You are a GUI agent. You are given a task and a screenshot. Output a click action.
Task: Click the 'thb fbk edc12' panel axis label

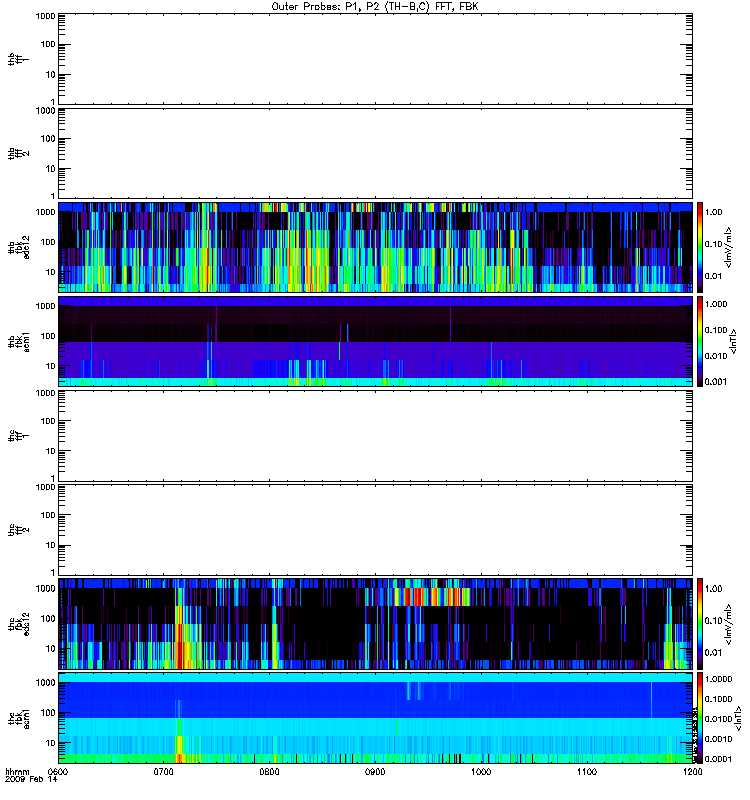pos(18,247)
